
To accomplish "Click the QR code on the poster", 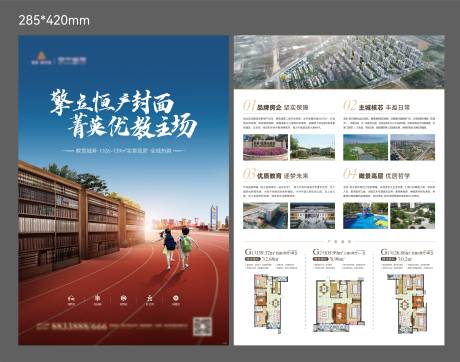I will pyautogui.click(x=202, y=326).
